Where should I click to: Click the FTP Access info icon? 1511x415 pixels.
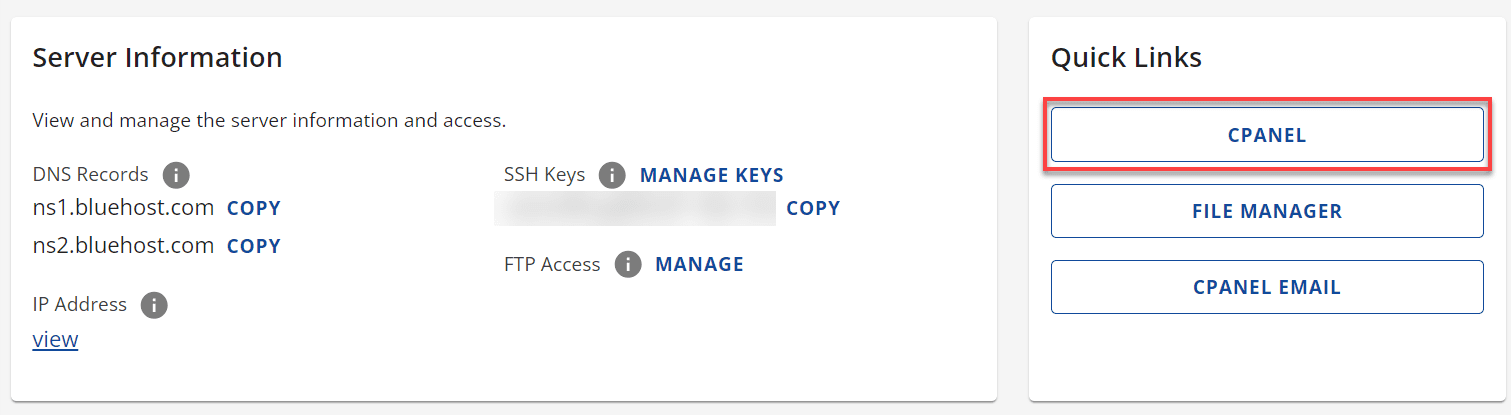628,265
